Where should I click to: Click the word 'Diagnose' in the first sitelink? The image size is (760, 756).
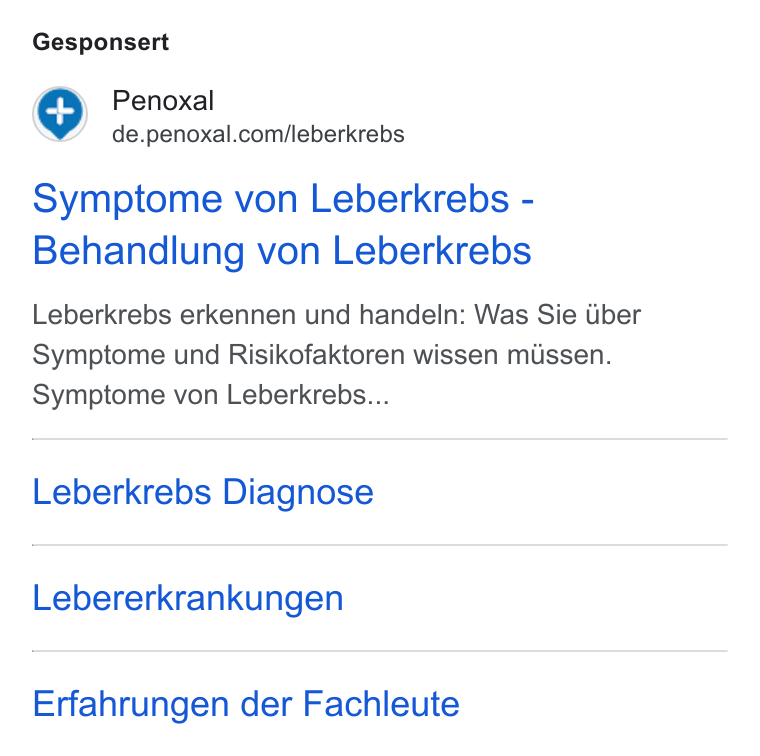click(x=298, y=492)
